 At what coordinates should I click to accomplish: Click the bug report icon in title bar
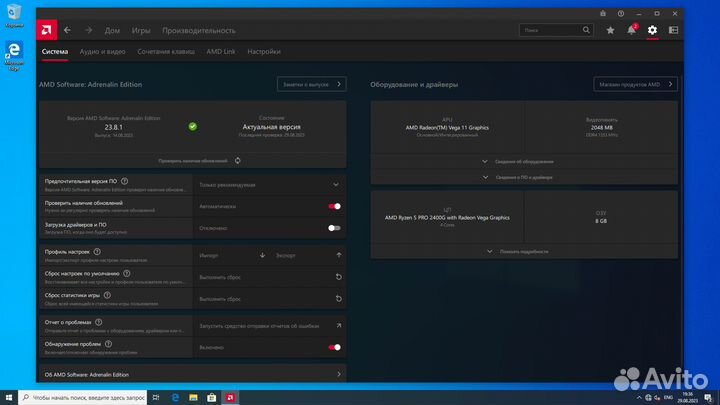click(x=603, y=14)
